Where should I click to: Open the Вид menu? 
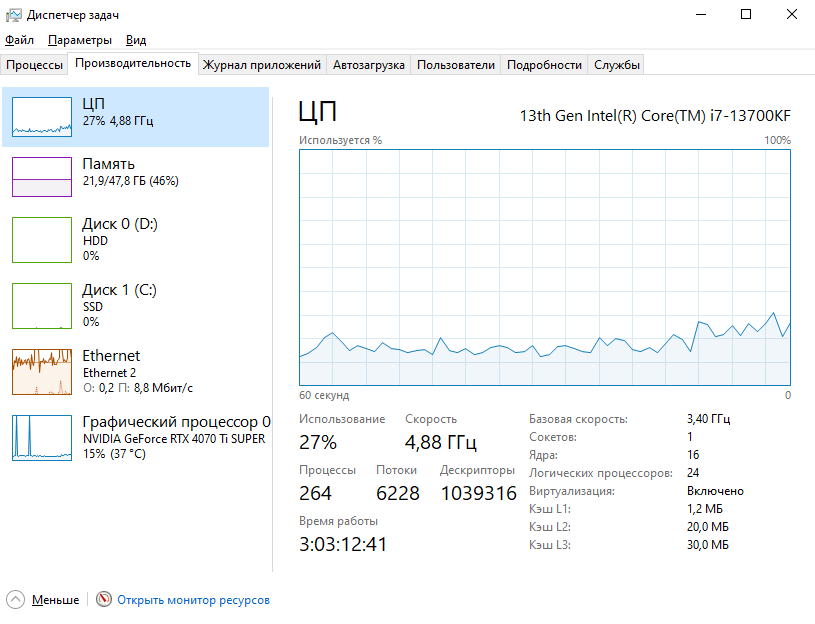pyautogui.click(x=136, y=40)
